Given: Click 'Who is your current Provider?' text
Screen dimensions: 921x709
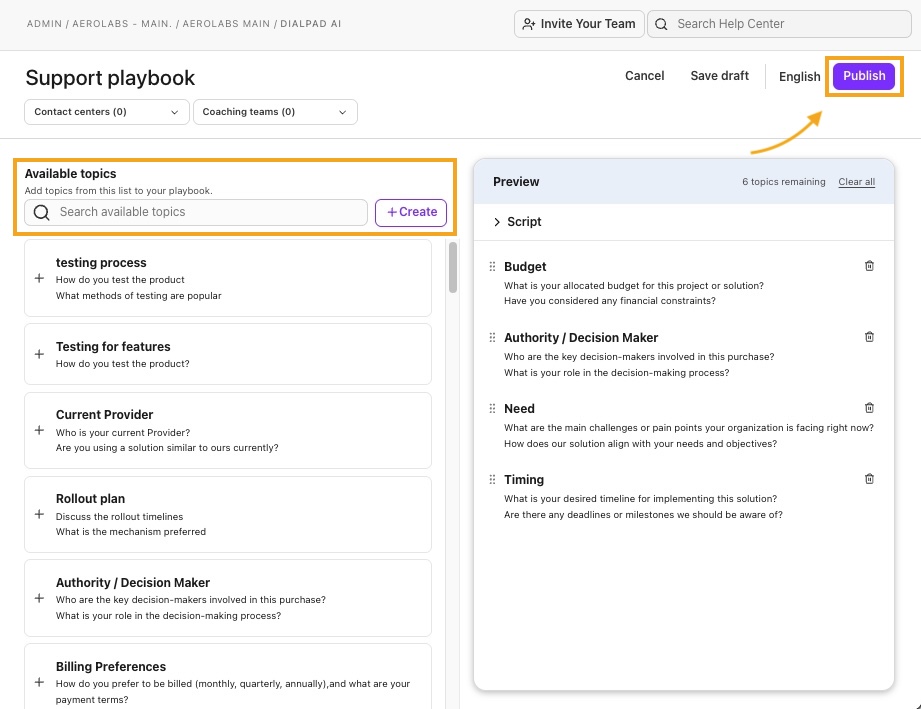Looking at the screenshot, I should click(123, 432).
